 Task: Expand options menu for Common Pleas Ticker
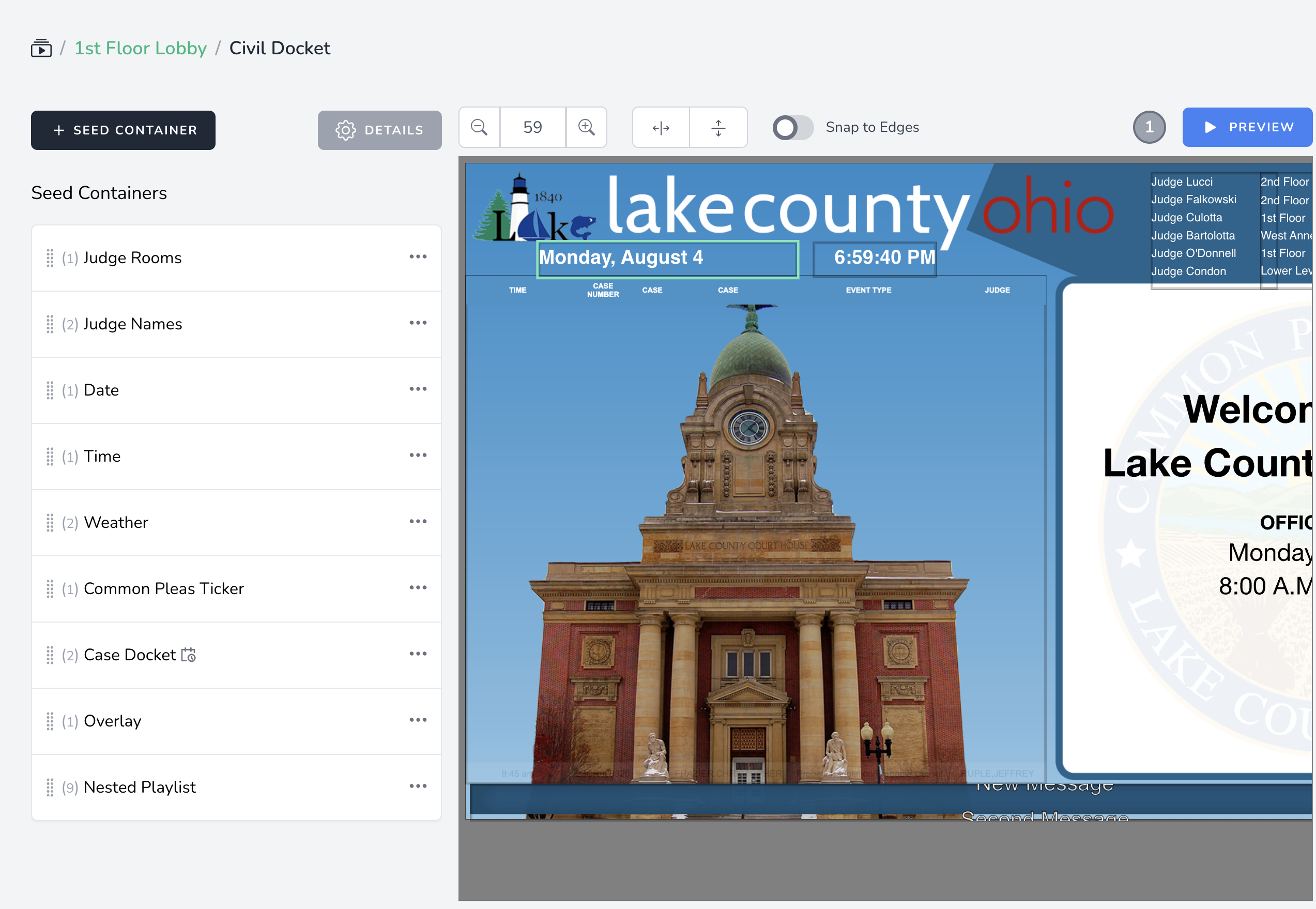418,587
